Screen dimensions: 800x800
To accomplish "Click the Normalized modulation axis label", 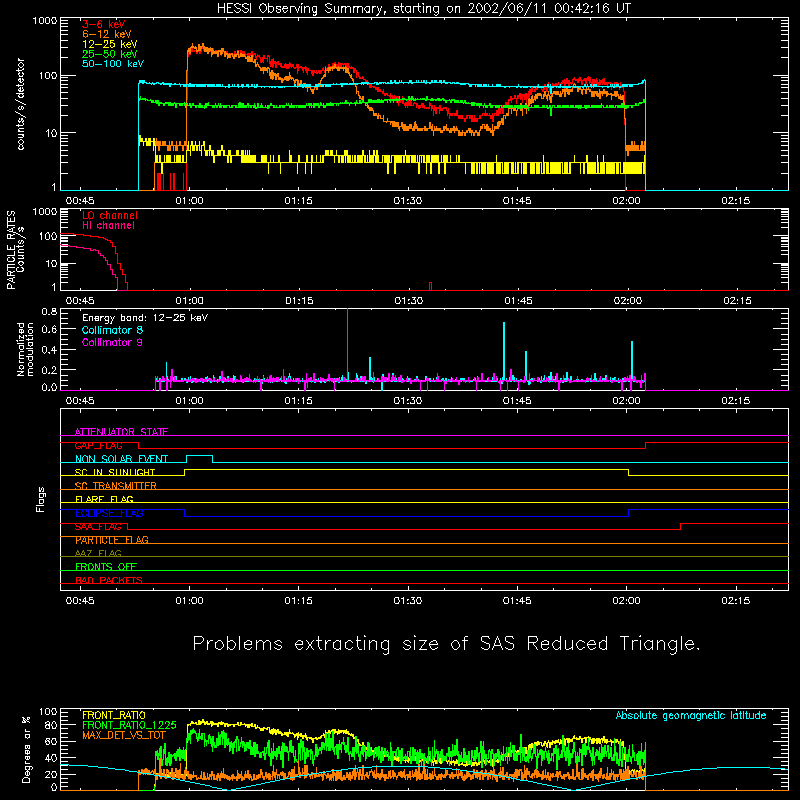I will (x=25, y=349).
